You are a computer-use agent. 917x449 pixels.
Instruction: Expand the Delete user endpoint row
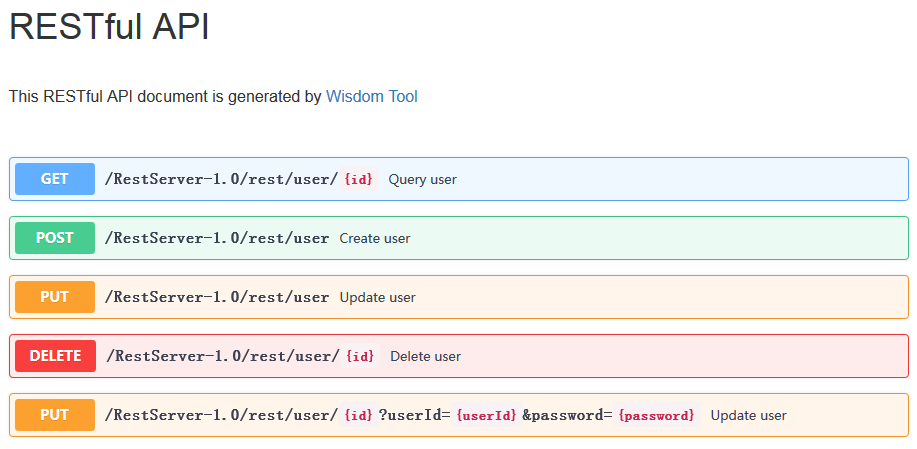[459, 356]
